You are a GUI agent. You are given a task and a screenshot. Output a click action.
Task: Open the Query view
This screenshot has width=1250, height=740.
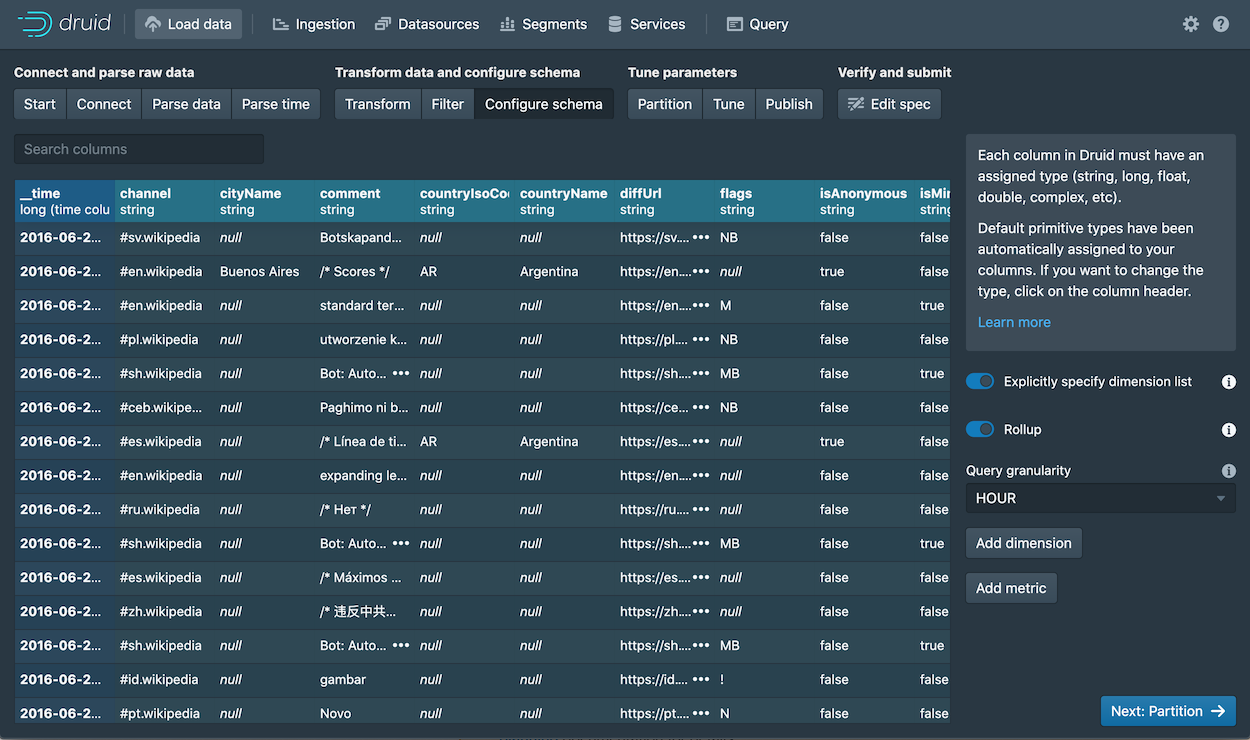click(757, 24)
